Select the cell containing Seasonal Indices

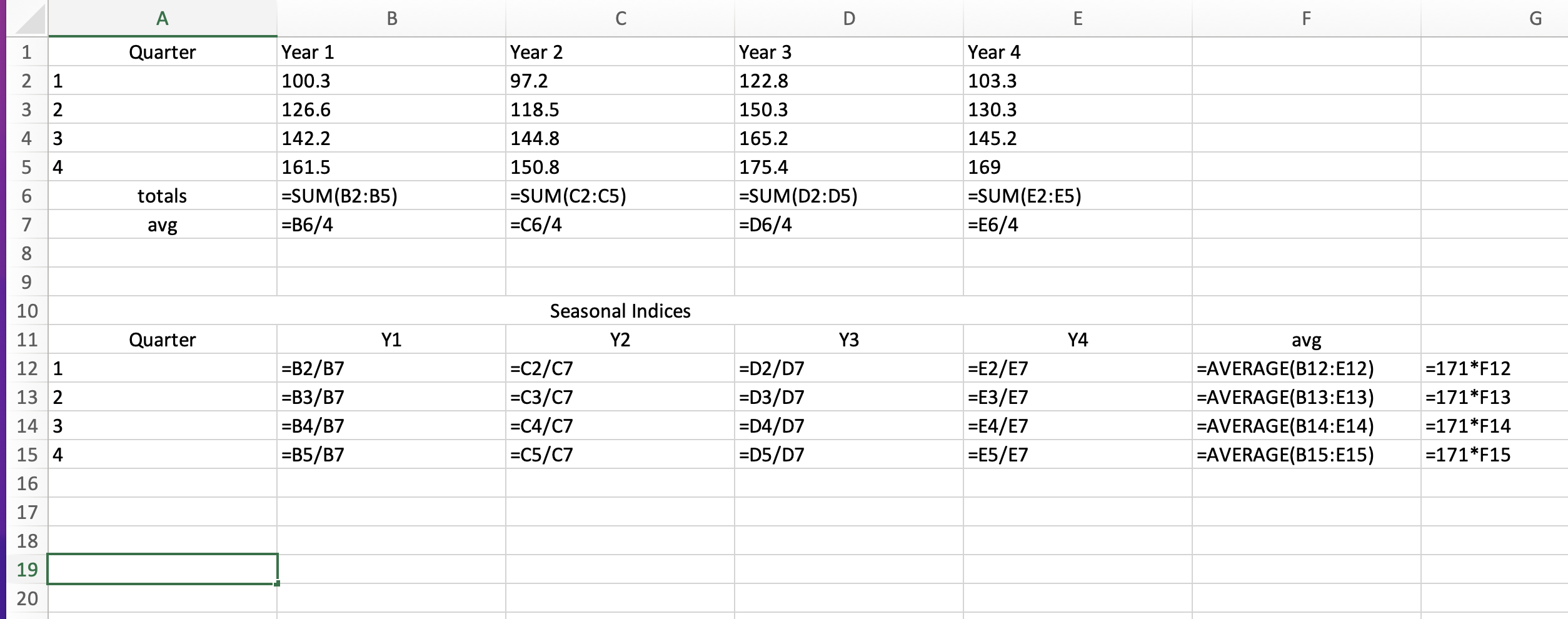pyautogui.click(x=620, y=311)
